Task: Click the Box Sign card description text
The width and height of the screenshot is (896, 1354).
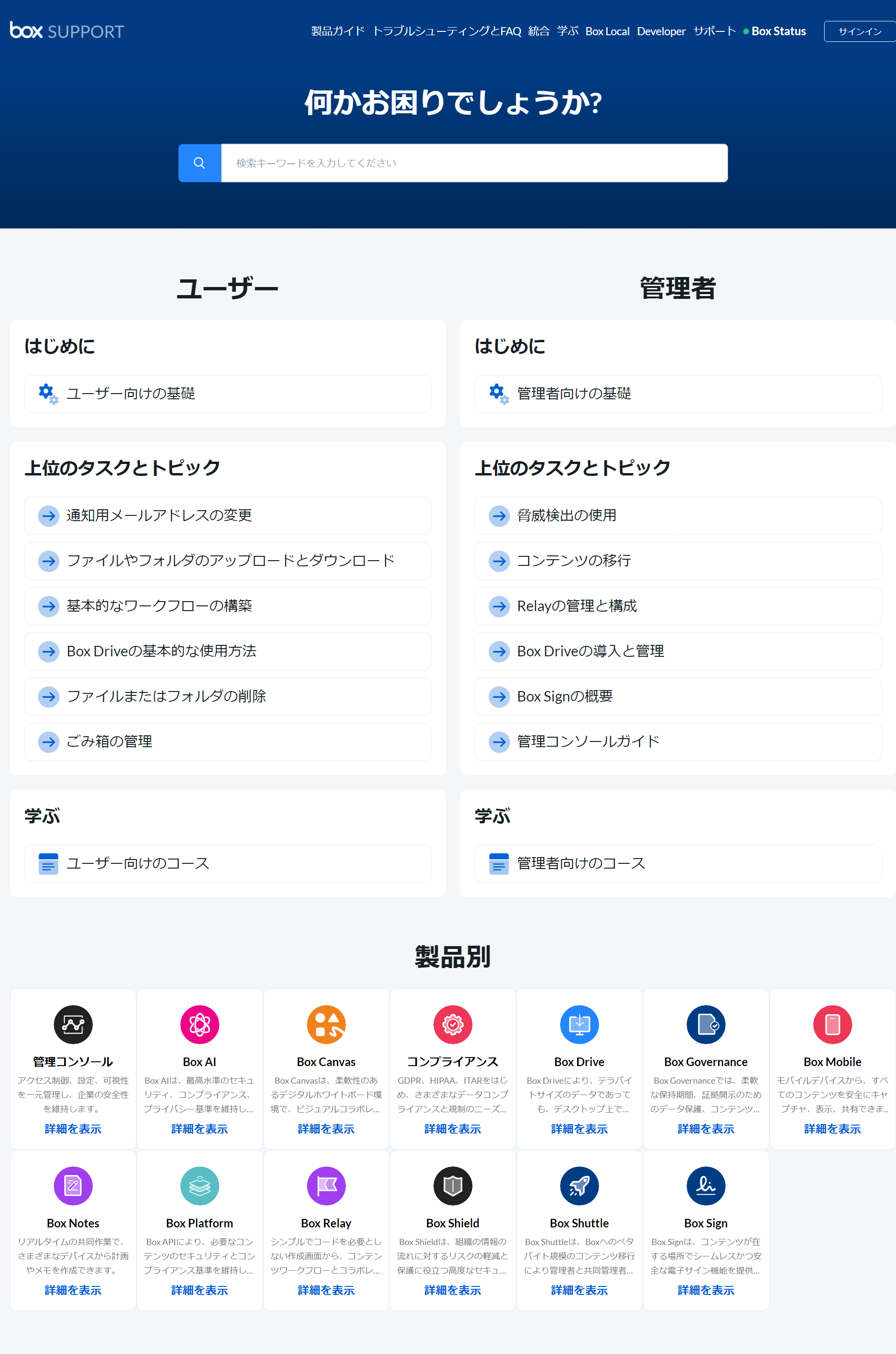Action: click(x=706, y=1255)
